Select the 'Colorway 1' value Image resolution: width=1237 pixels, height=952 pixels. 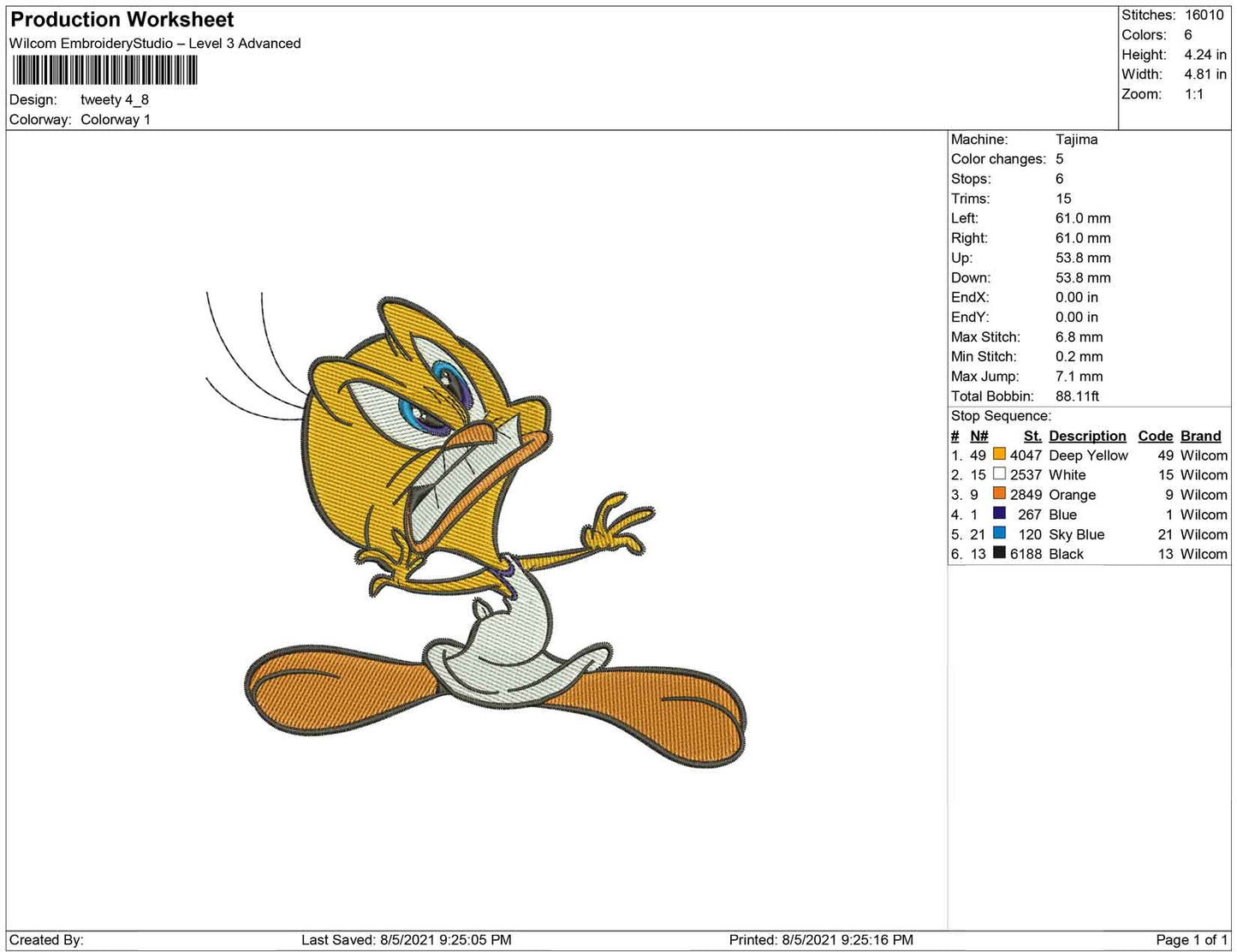click(x=116, y=120)
